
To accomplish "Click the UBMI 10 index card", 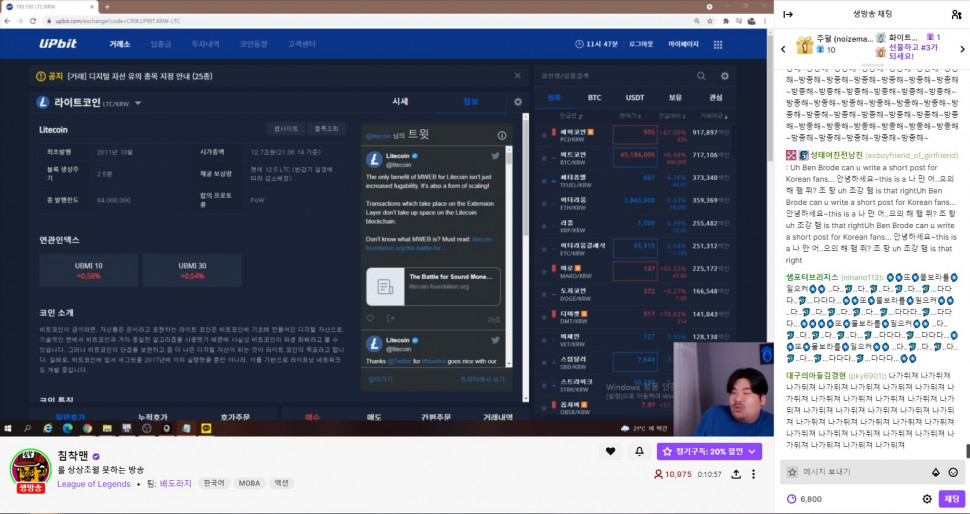I will 88,270.
